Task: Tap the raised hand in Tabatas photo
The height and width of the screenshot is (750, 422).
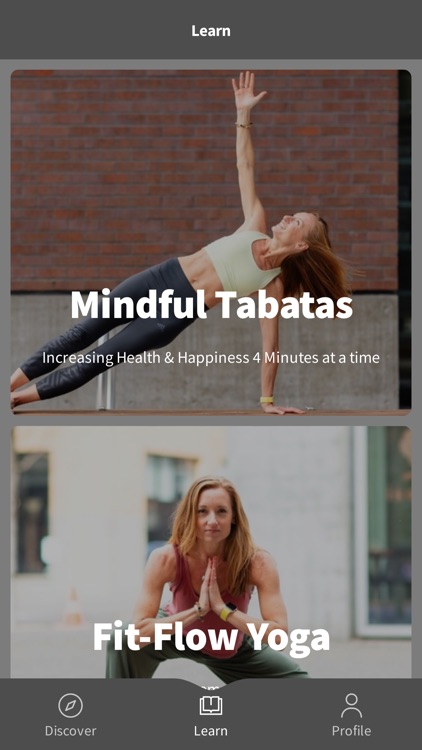Action: coord(247,90)
